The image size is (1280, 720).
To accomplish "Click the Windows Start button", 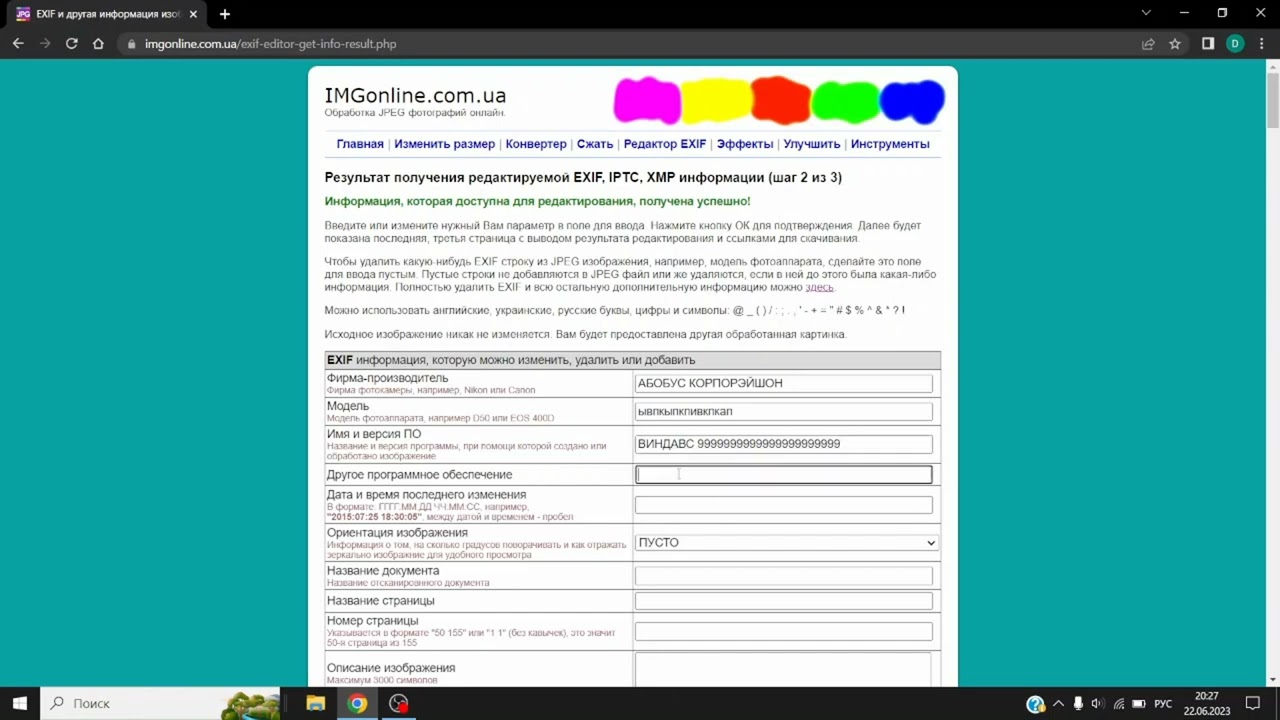I will (19, 703).
